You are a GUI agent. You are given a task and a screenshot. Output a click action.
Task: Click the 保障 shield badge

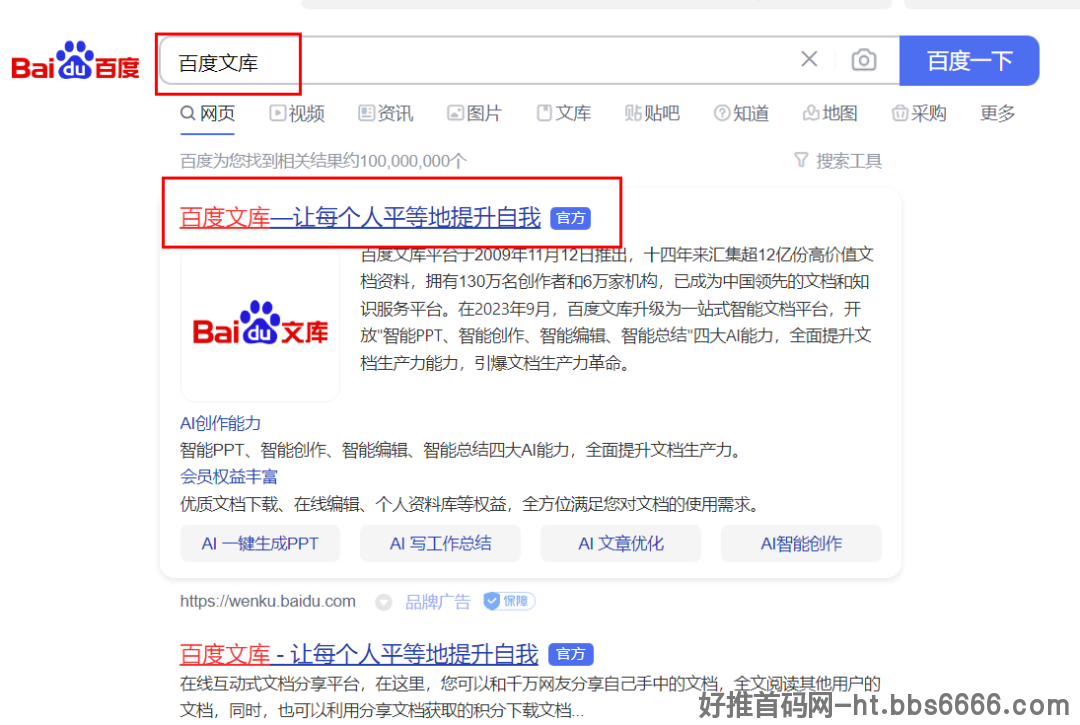pyautogui.click(x=509, y=601)
